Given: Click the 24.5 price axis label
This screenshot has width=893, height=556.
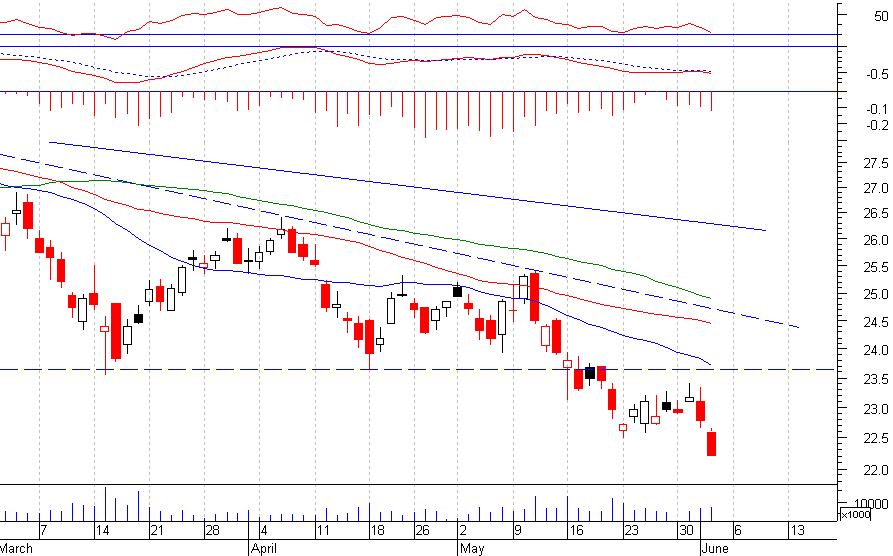Looking at the screenshot, I should (x=875, y=322).
